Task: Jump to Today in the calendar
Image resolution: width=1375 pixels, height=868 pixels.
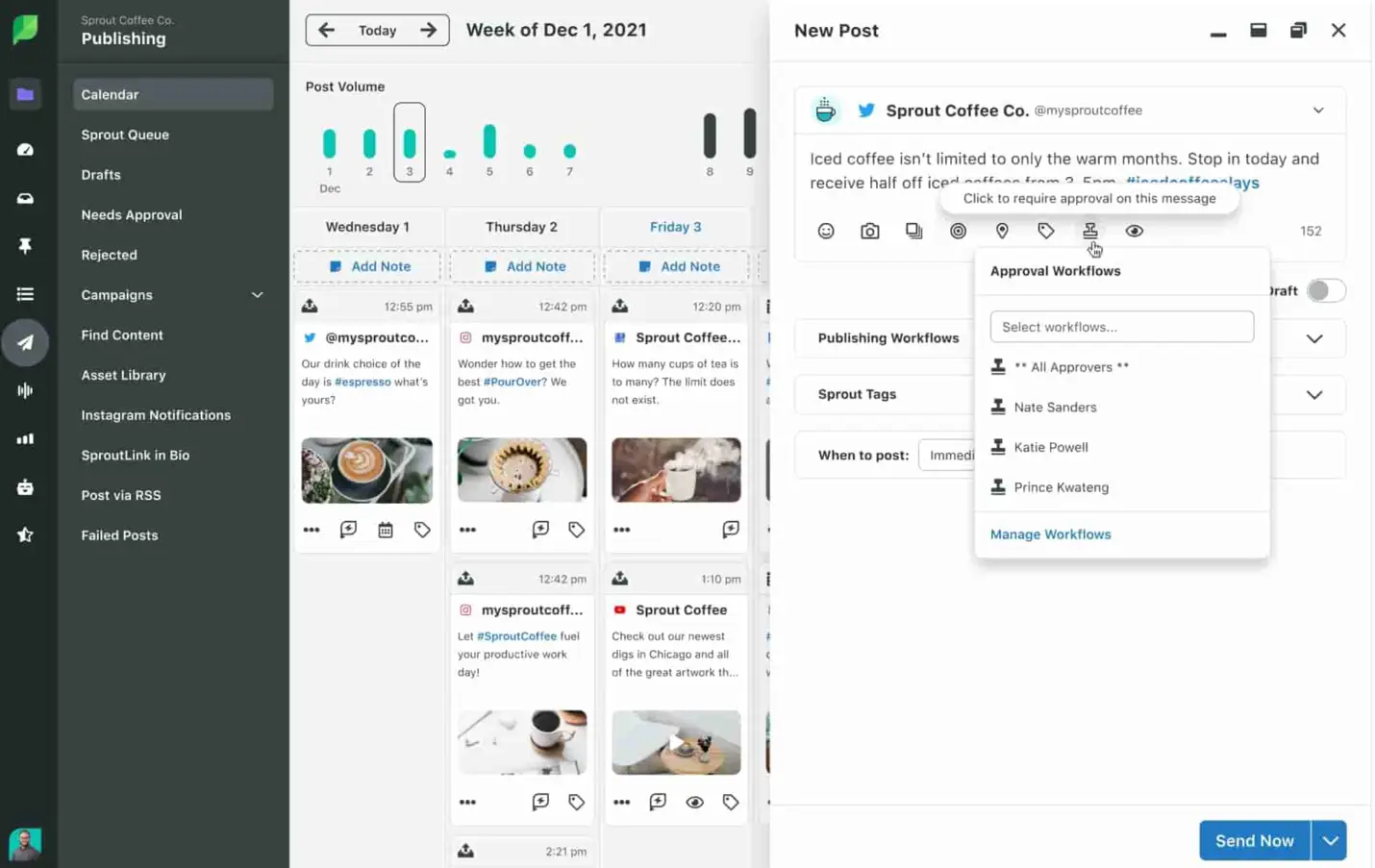Action: click(x=377, y=30)
